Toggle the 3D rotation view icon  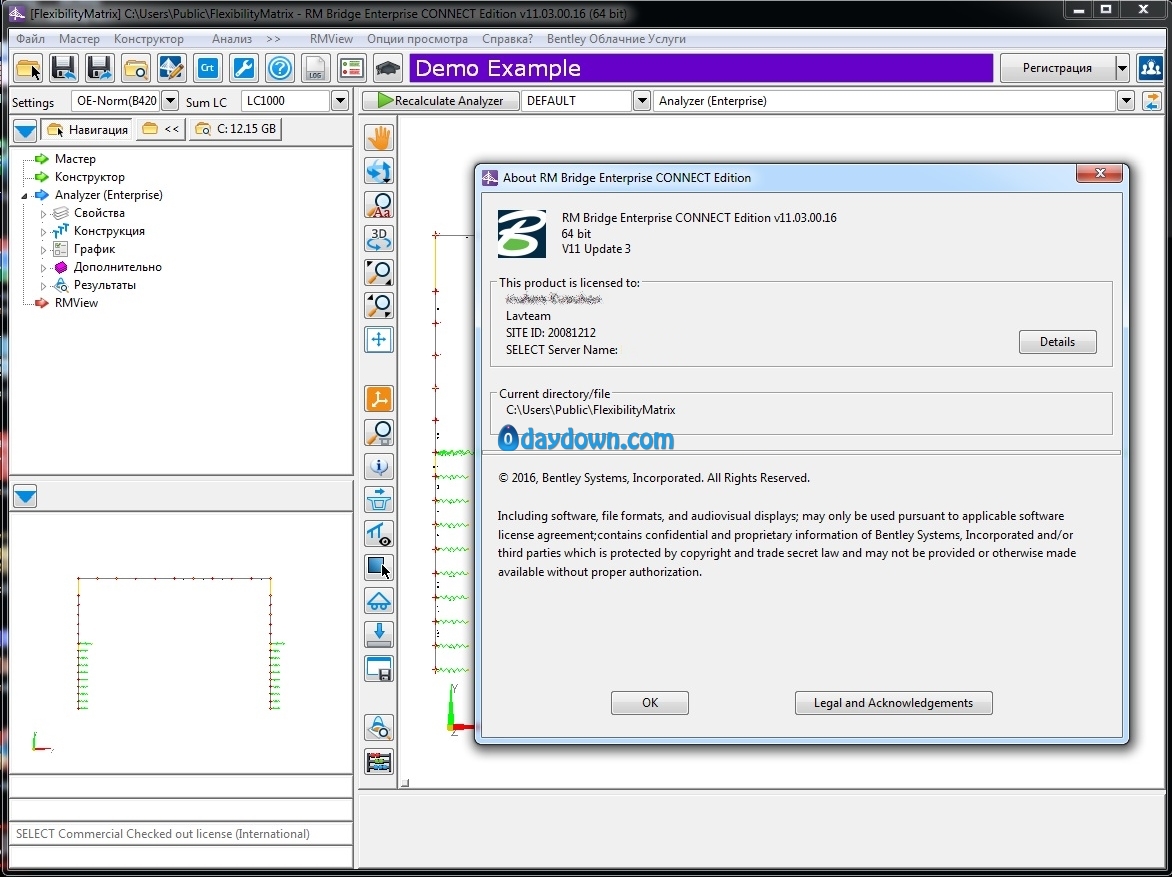[379, 239]
